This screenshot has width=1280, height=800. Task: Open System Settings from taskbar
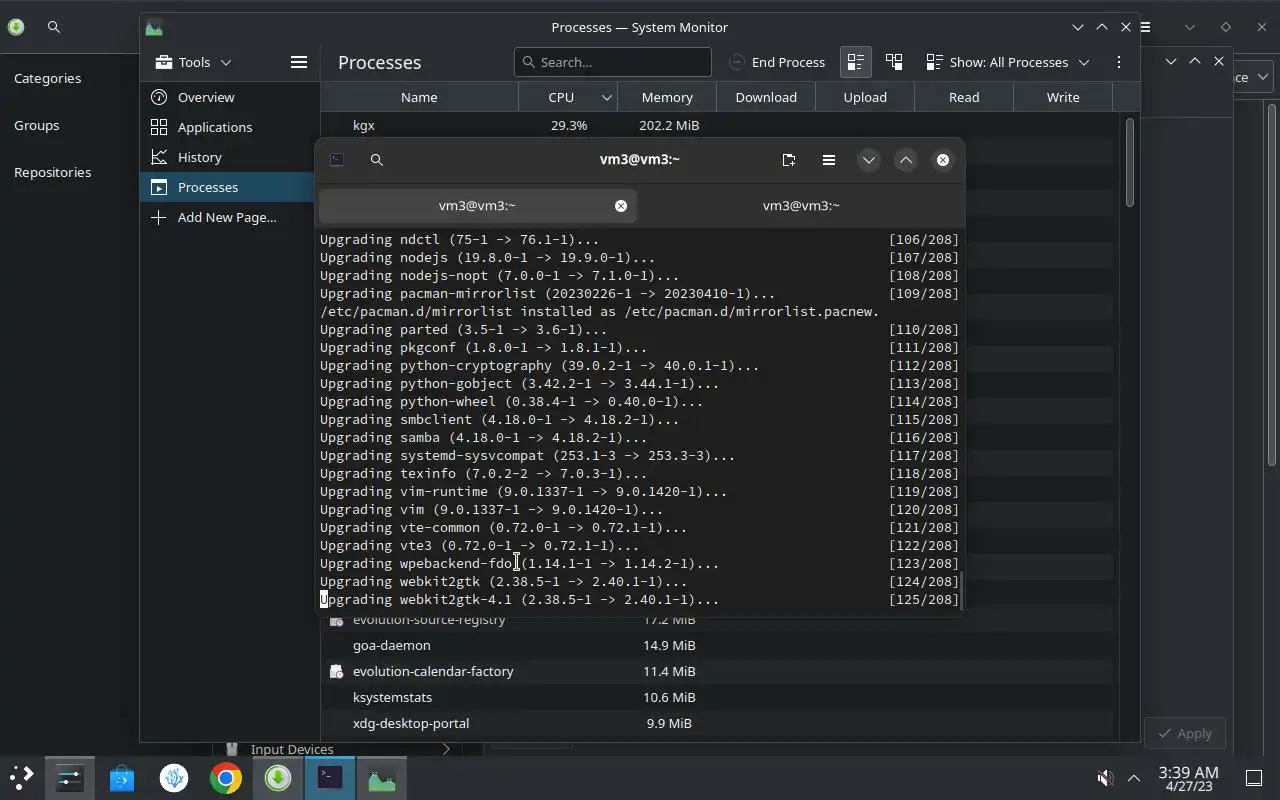point(69,777)
